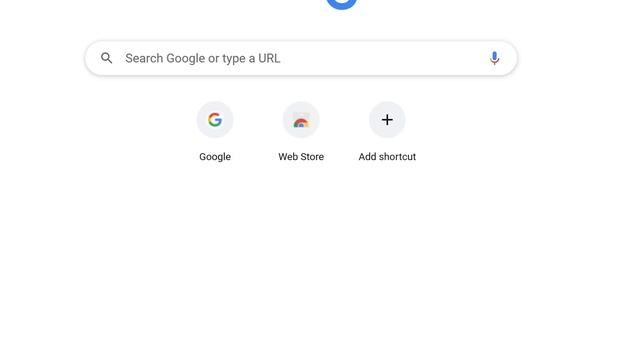Click the partial blue Google logo at top

coord(342,4)
